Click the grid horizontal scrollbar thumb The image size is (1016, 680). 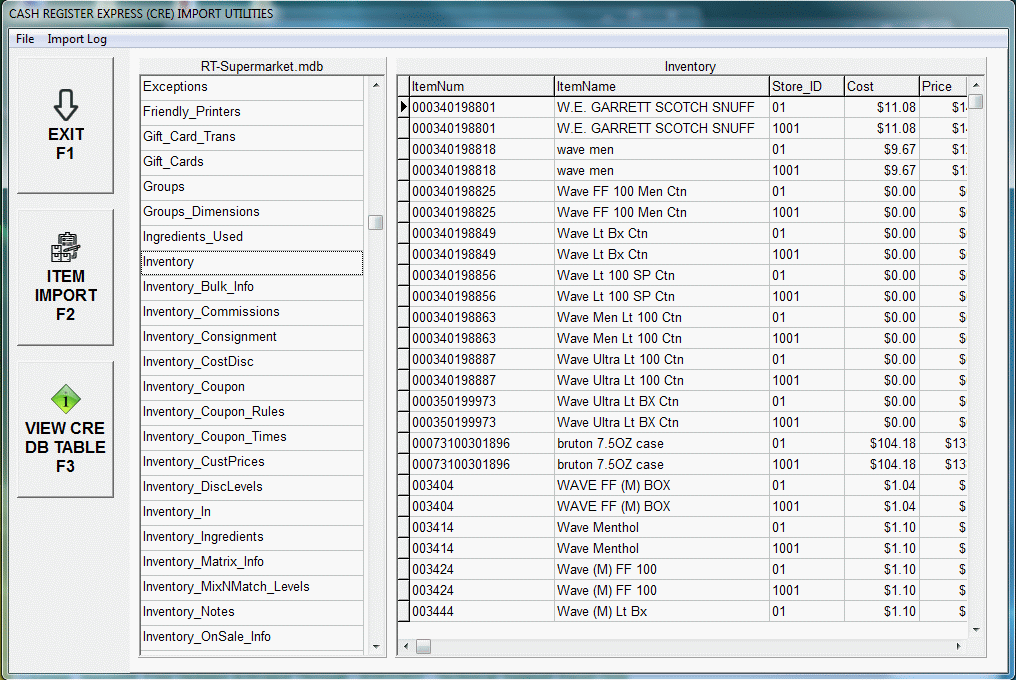coord(424,647)
